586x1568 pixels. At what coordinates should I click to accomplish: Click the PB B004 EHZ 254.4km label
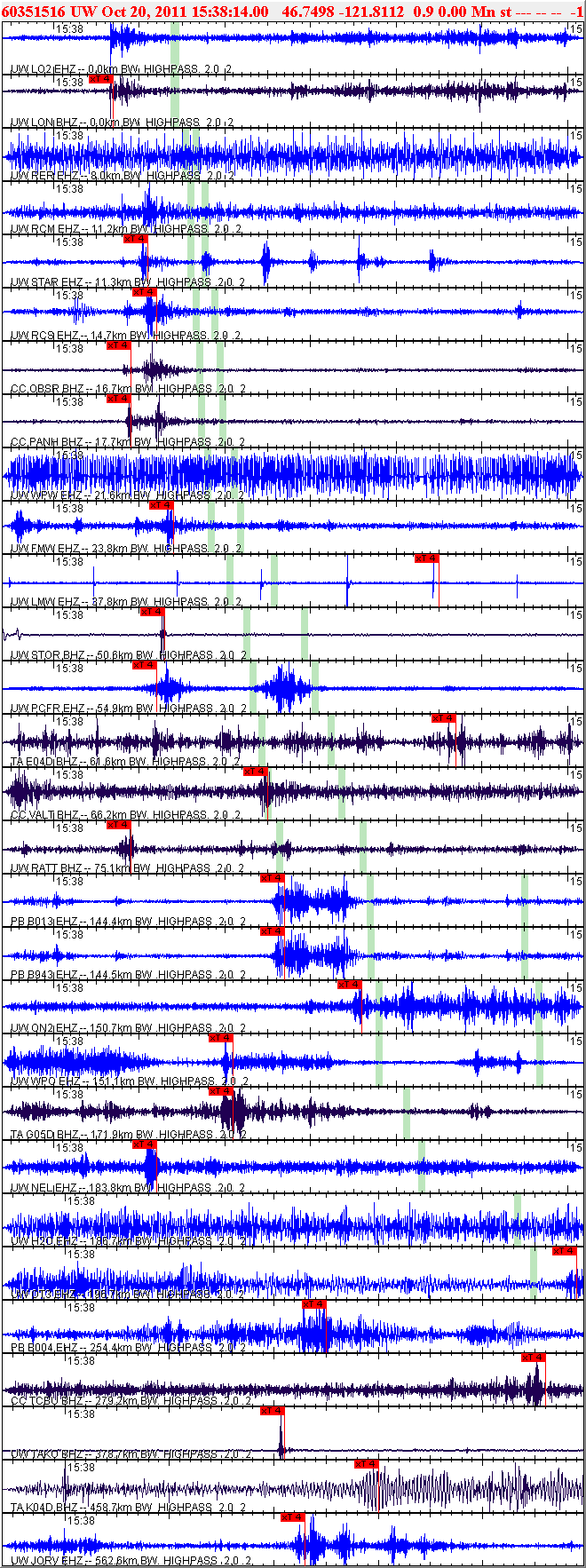[x=128, y=1348]
